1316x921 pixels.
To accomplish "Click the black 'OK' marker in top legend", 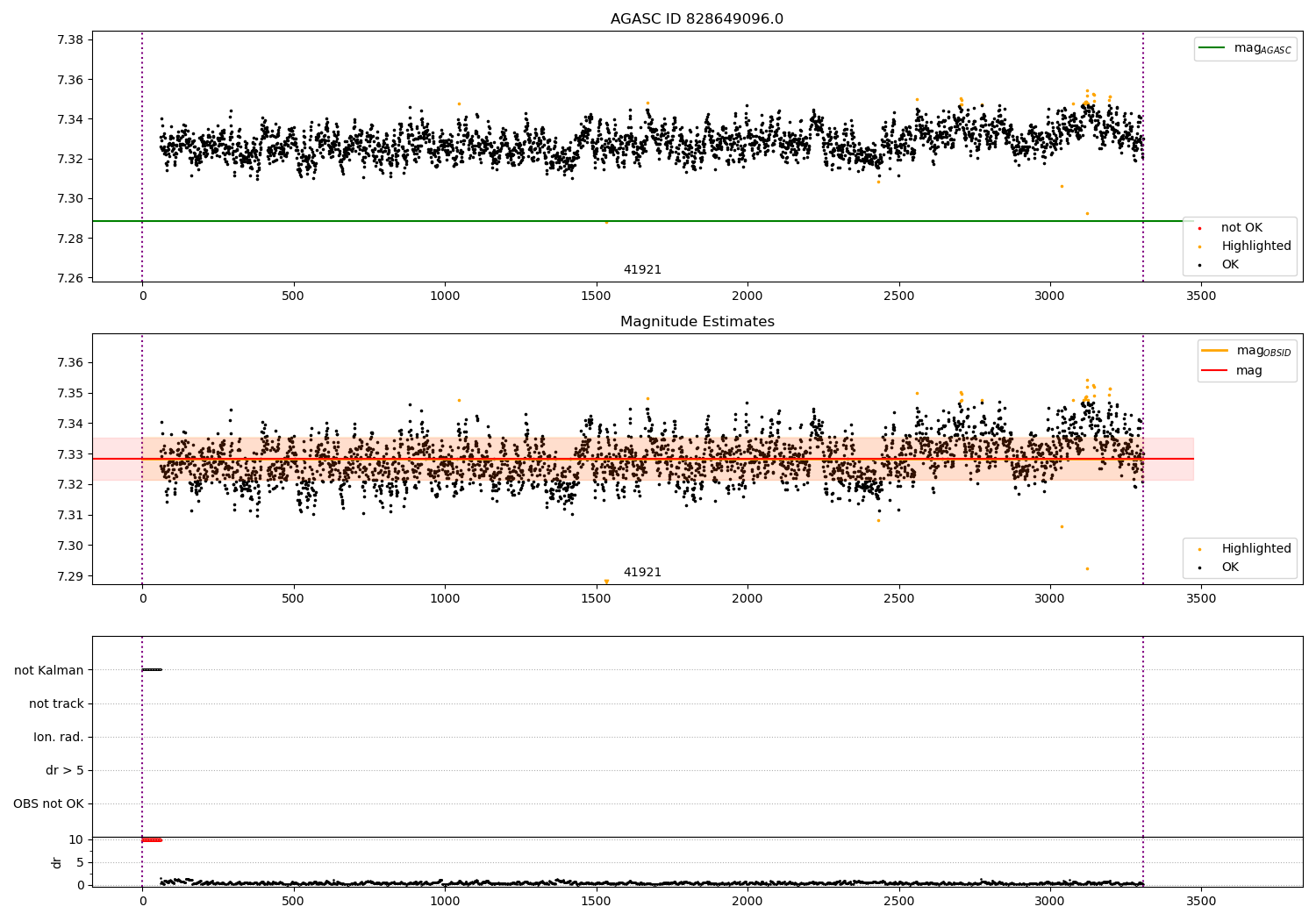I will (1199, 265).
